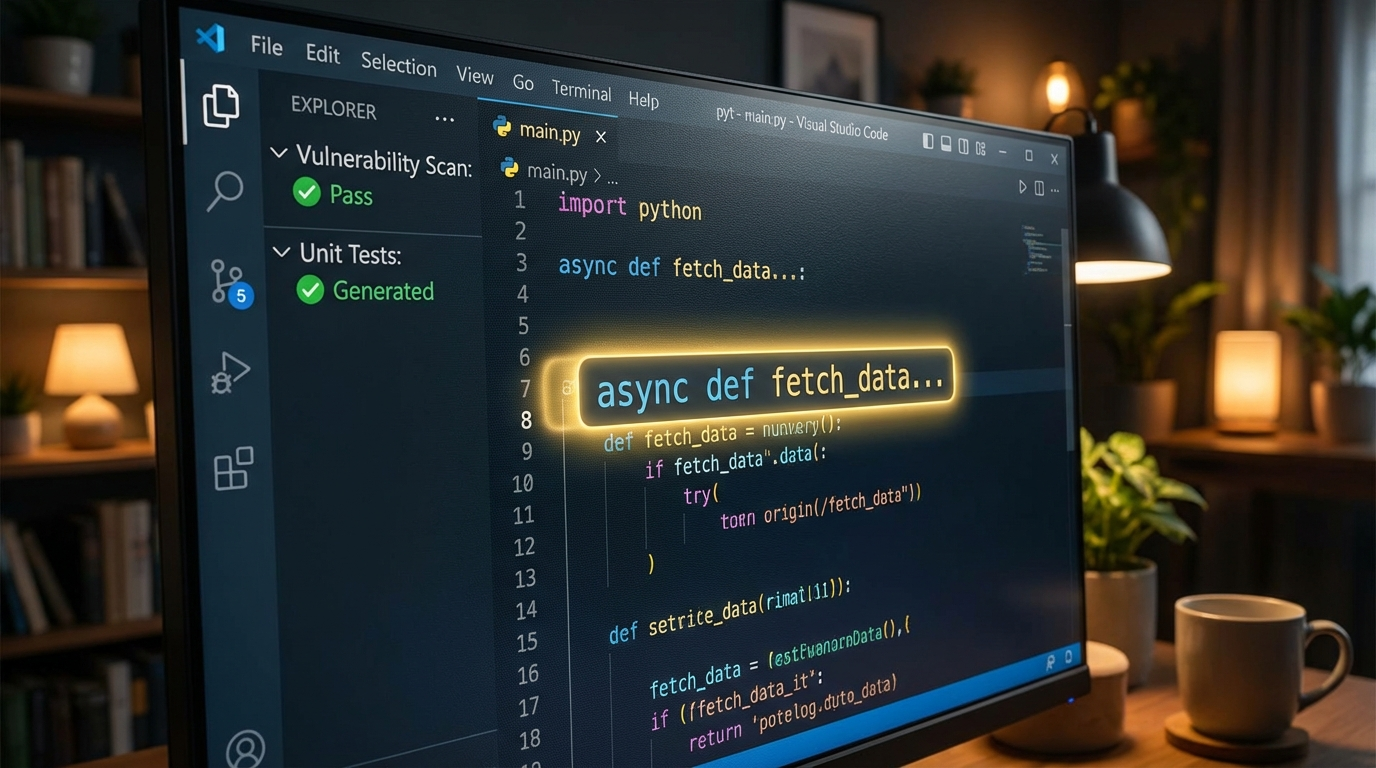Click 'torn origin(/fetch_data"))' line
The width and height of the screenshot is (1376, 768).
(x=820, y=507)
